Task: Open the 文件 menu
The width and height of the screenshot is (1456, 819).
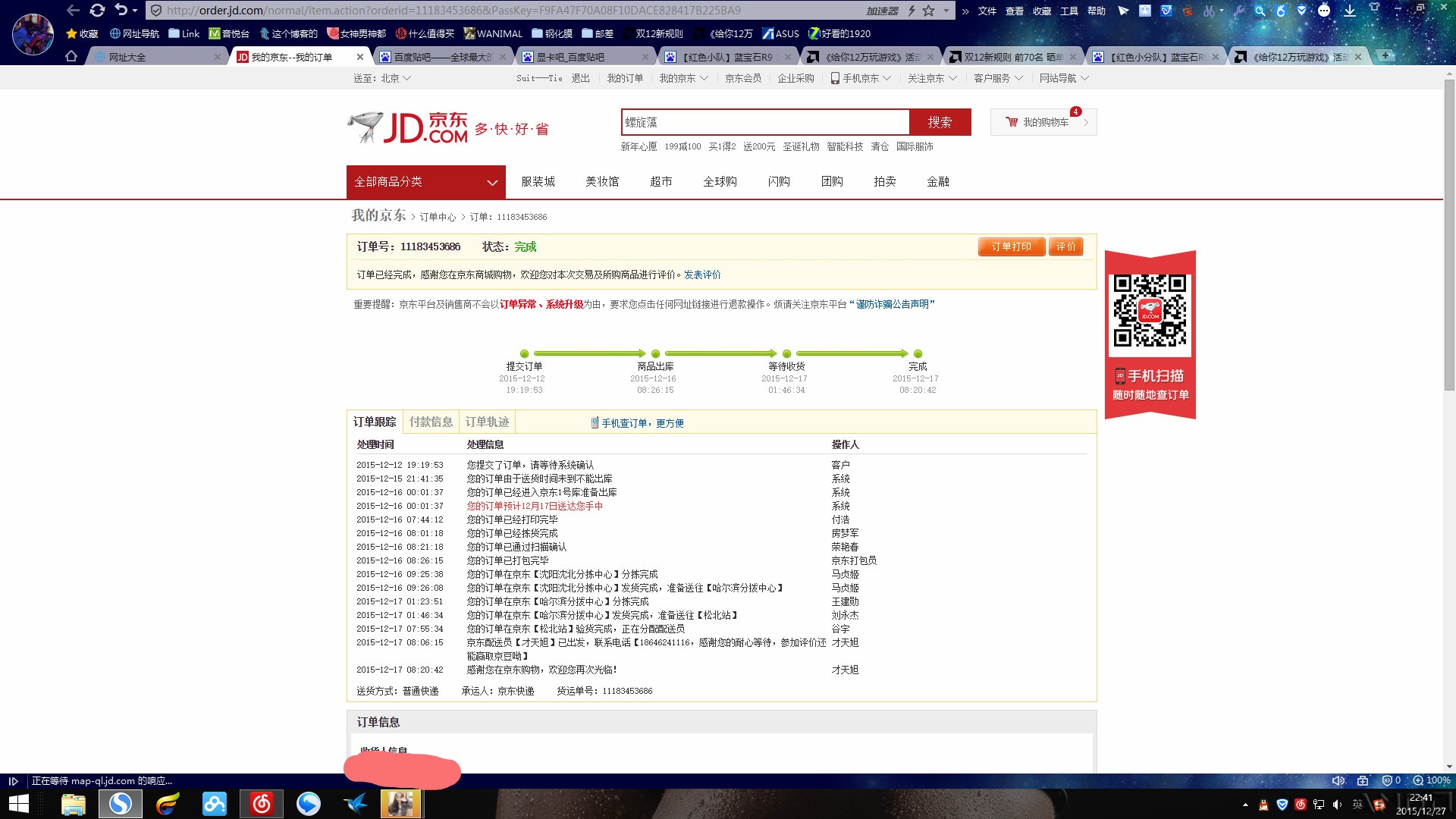Action: (987, 11)
